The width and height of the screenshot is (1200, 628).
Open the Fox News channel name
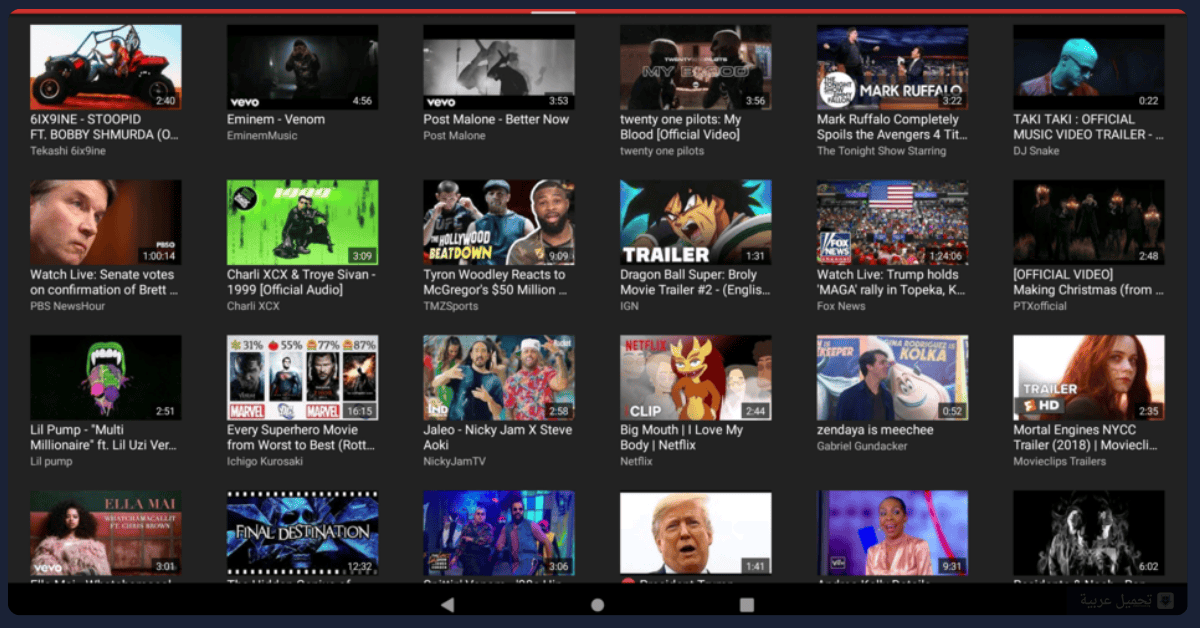point(841,306)
